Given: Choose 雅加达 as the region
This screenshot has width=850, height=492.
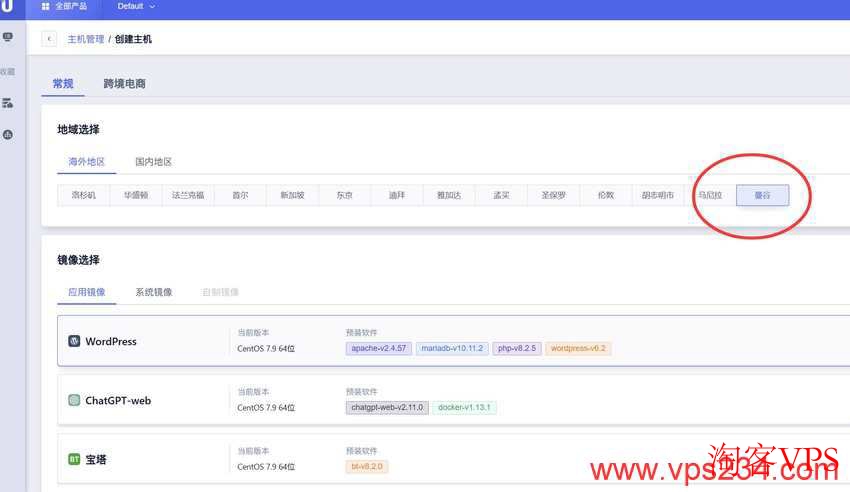Looking at the screenshot, I should pyautogui.click(x=449, y=195).
